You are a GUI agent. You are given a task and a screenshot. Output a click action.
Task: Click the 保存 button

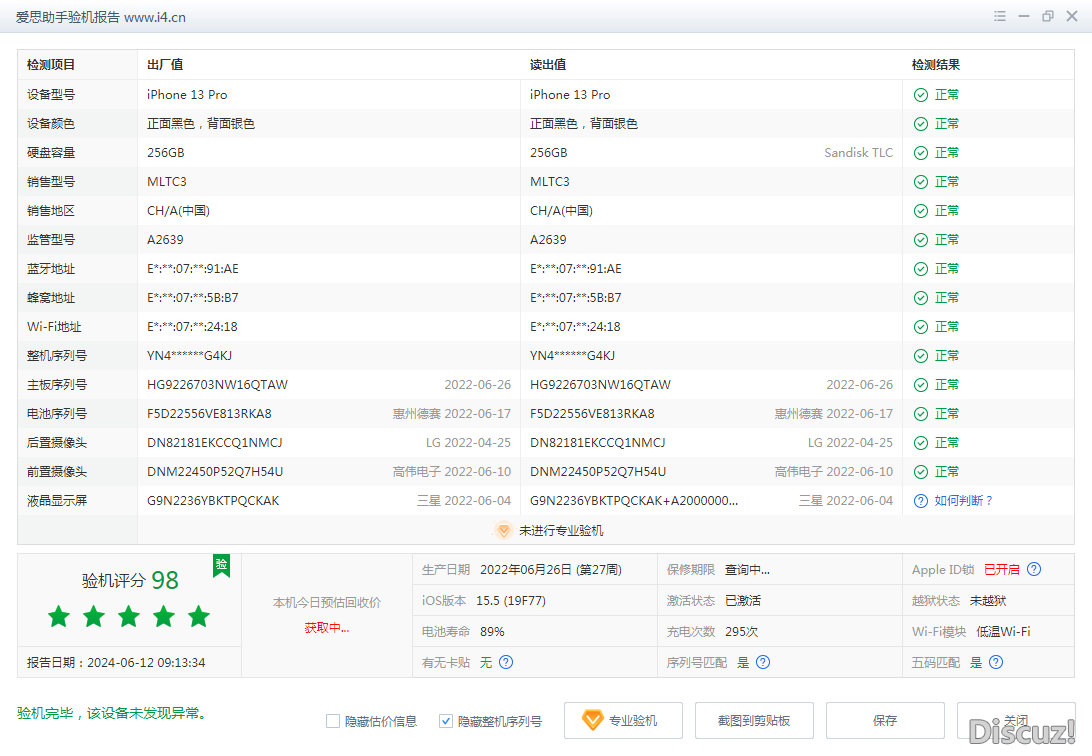point(885,720)
